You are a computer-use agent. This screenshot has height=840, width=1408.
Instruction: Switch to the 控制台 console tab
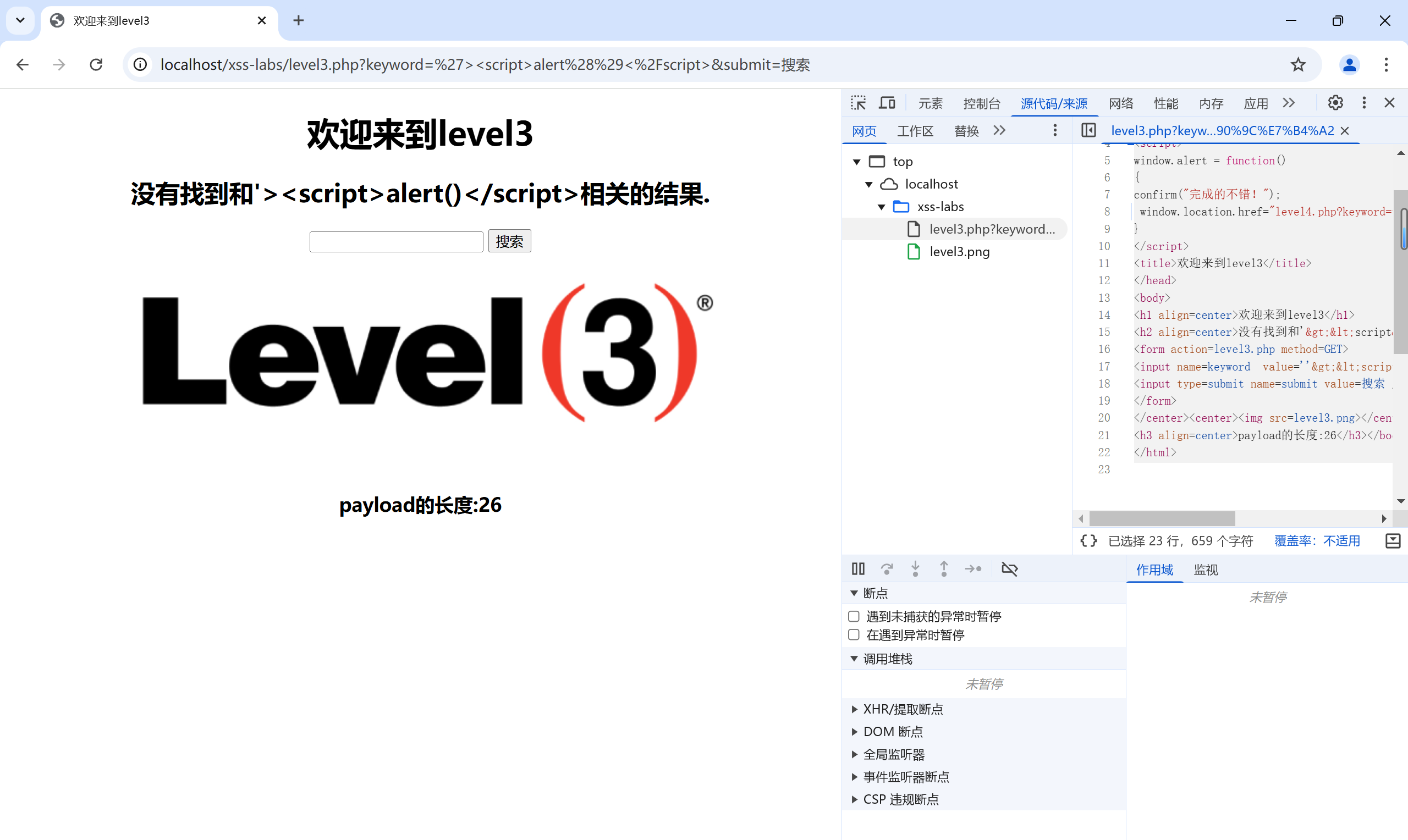pyautogui.click(x=981, y=103)
